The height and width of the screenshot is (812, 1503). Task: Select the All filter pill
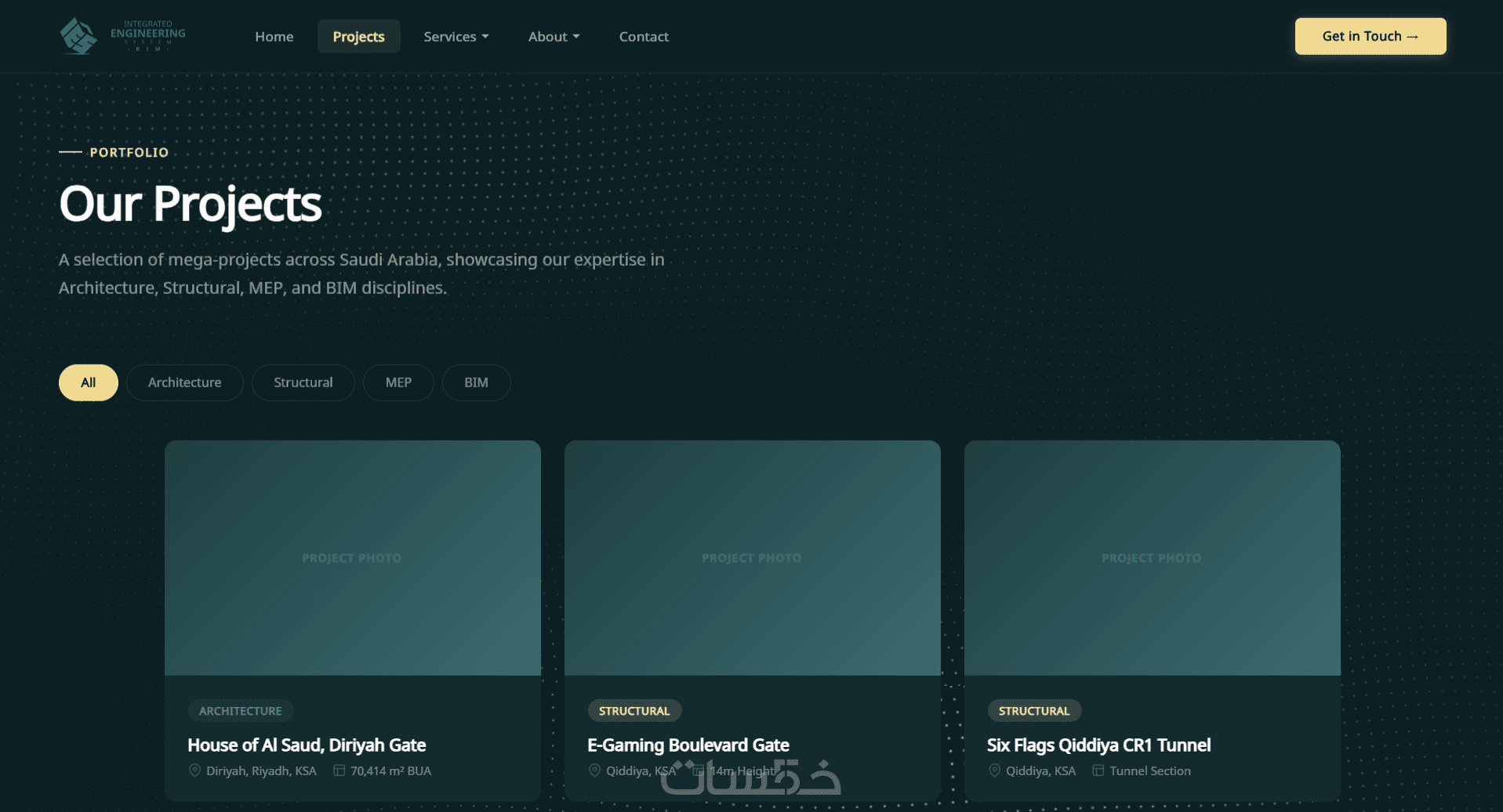pyautogui.click(x=89, y=382)
